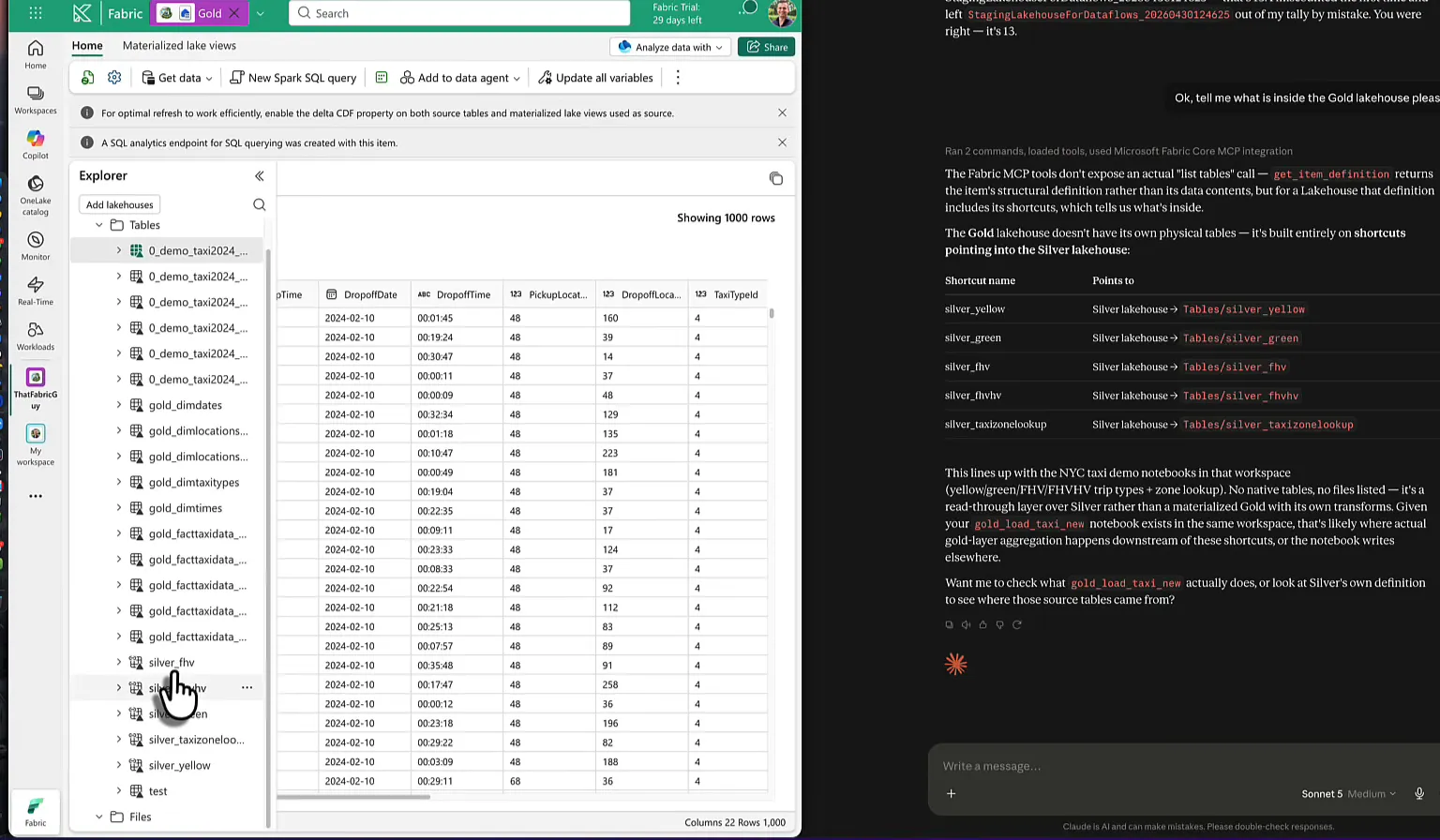Click thumbs down on Claude's response
1440x840 pixels.
pos(999,624)
